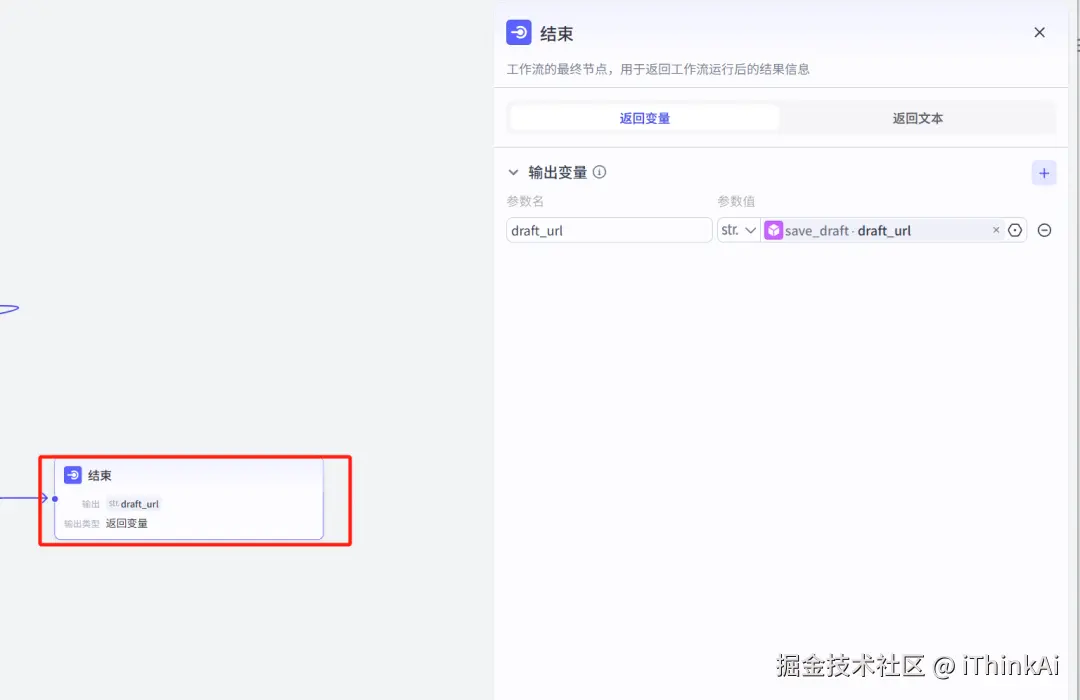Screen dimensions: 1080x700
Task: Click the End node icon in the panel header
Action: pyautogui.click(x=517, y=33)
